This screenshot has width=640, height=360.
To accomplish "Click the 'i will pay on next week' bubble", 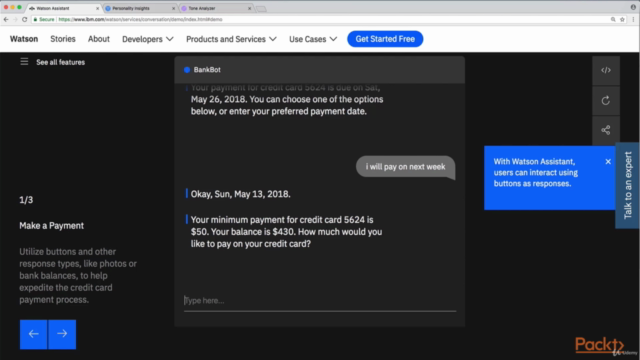I will coord(405,167).
